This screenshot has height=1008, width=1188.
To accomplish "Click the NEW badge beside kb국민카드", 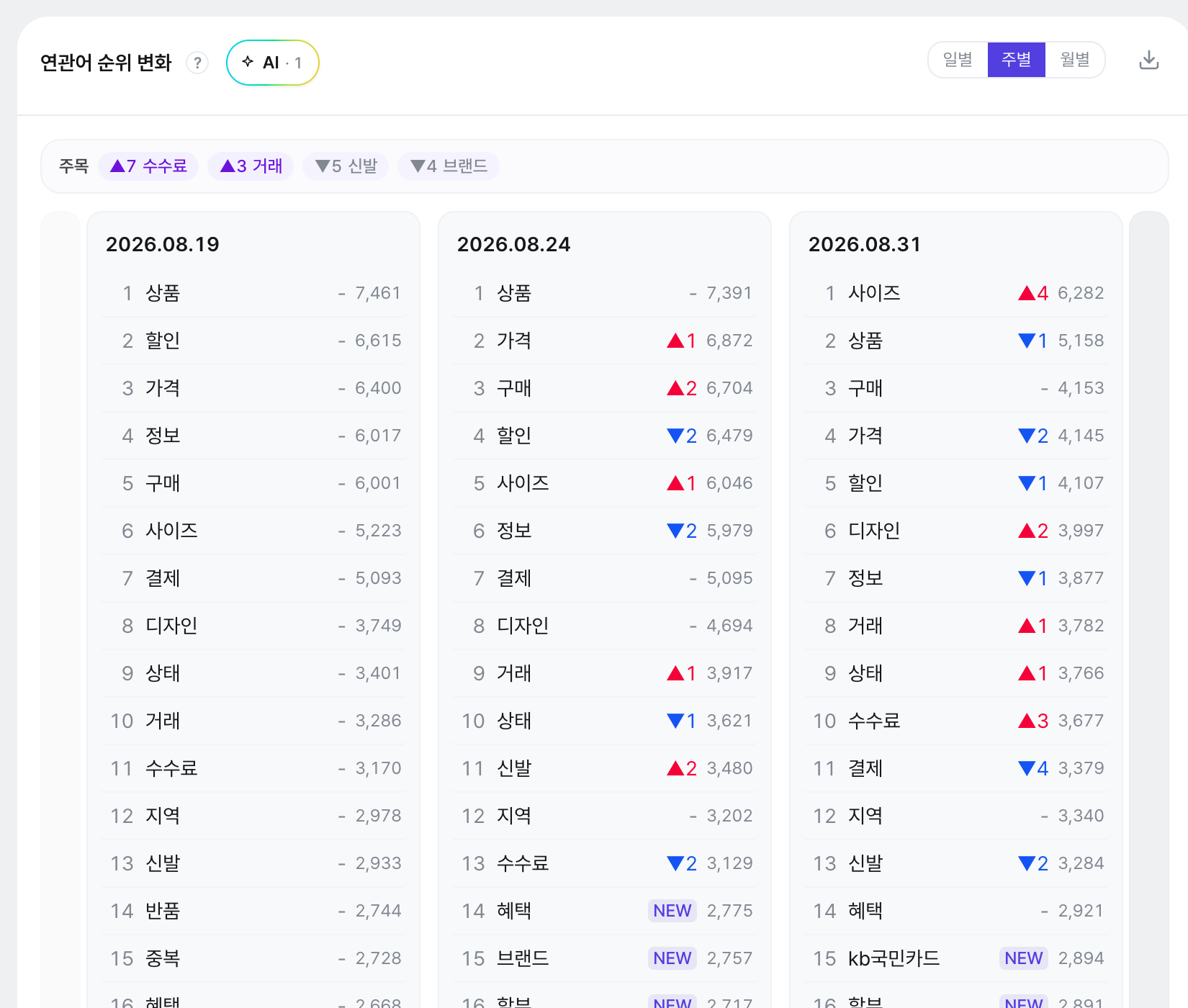I will coord(1024,958).
